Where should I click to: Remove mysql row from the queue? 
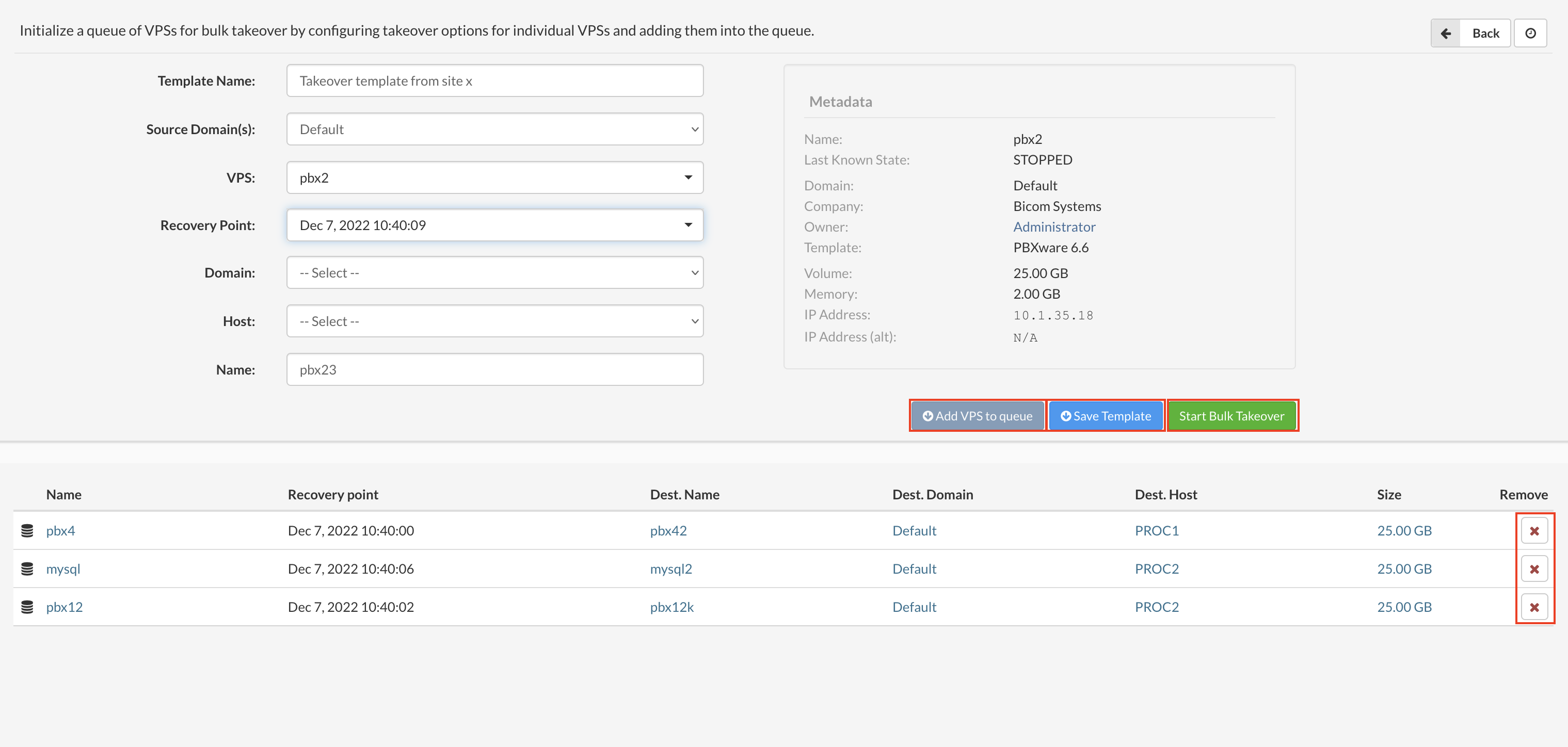(x=1533, y=569)
